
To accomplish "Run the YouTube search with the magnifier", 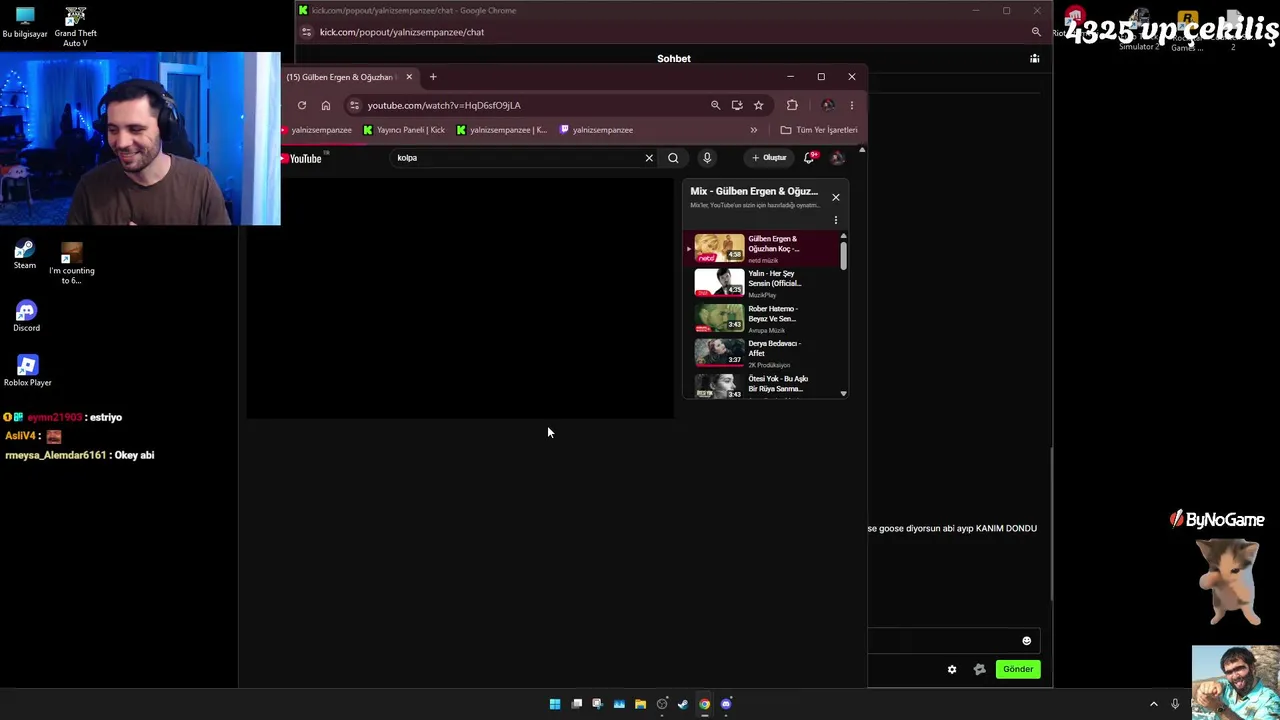I will (673, 158).
